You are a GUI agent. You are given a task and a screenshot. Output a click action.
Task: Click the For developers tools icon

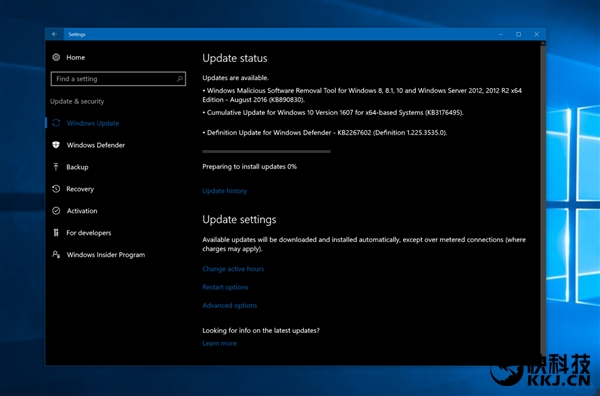[x=56, y=233]
